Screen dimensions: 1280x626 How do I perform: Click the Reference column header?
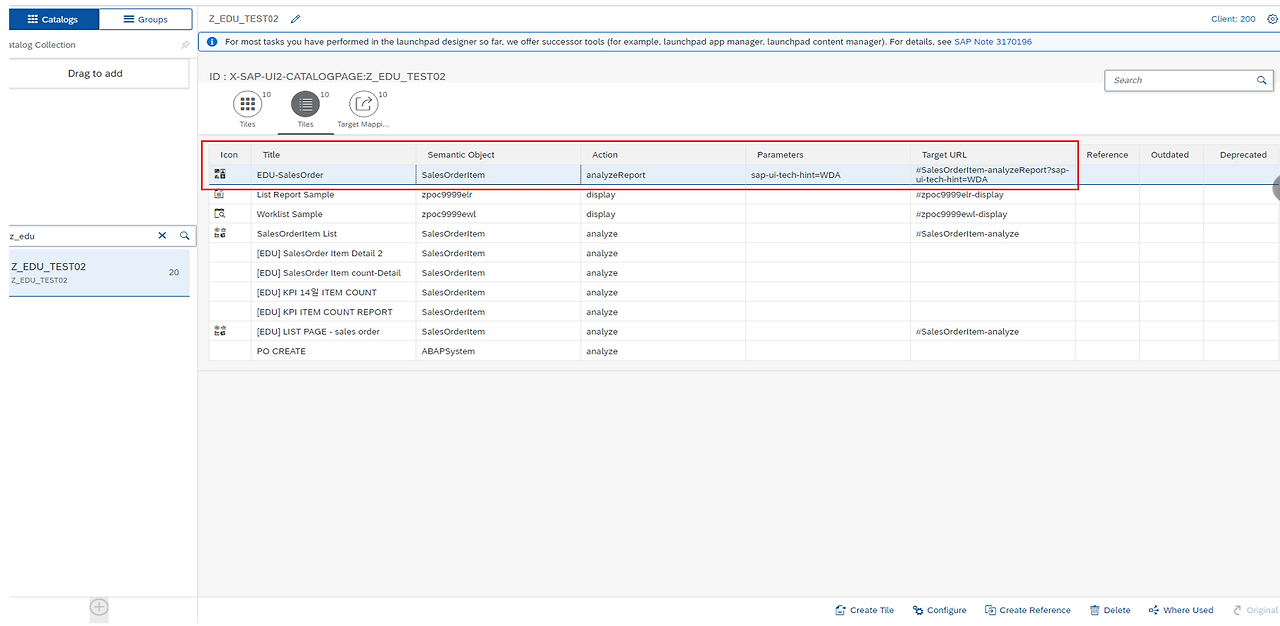coord(1107,155)
